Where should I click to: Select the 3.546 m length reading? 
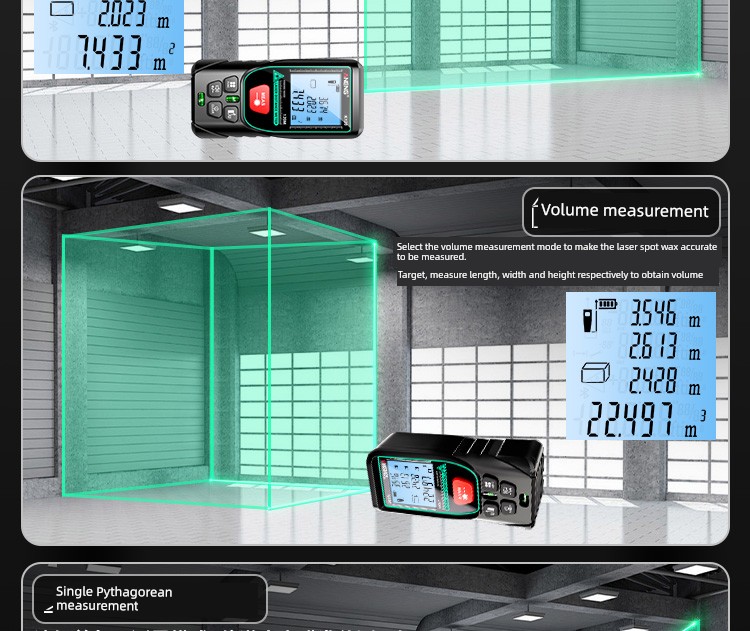tap(665, 313)
